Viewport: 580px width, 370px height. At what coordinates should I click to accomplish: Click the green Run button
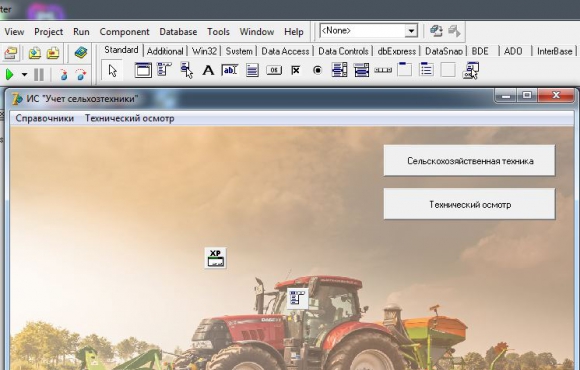coord(10,75)
